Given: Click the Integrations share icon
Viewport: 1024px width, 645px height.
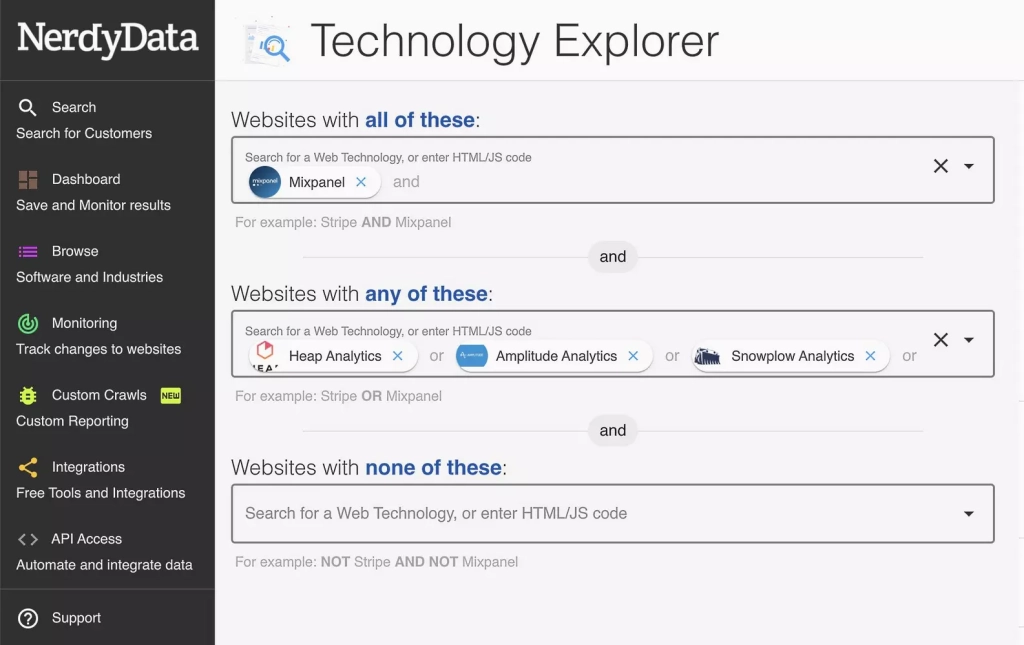Looking at the screenshot, I should point(27,467).
